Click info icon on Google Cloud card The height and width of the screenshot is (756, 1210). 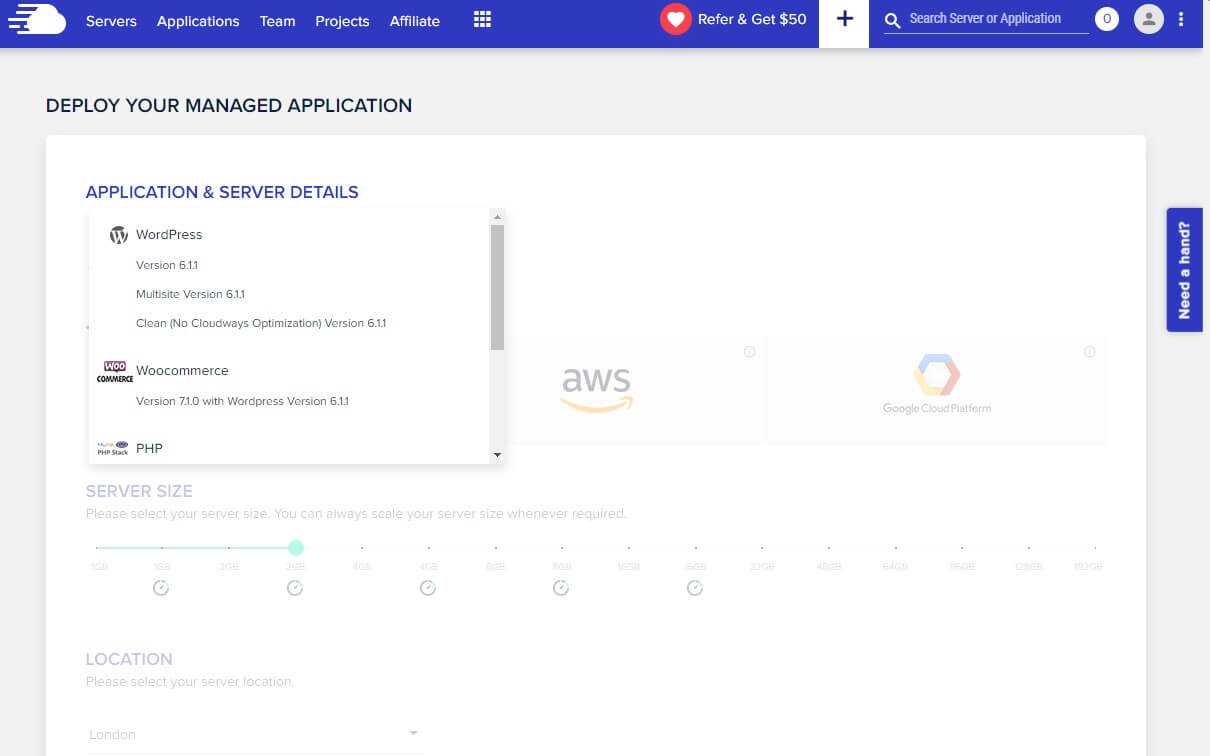pyautogui.click(x=1090, y=352)
